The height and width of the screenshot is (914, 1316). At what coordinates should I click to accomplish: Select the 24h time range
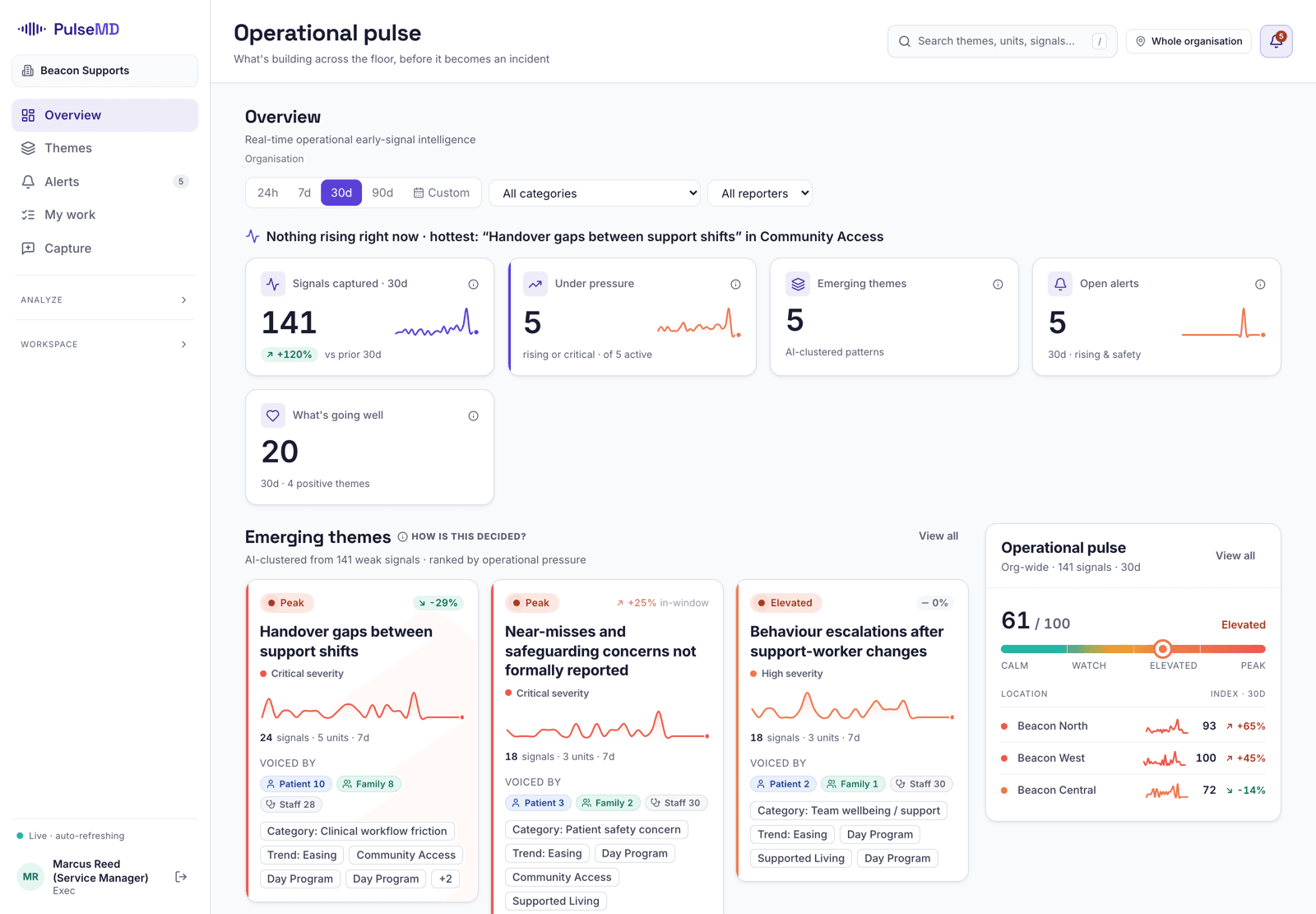[x=267, y=193]
